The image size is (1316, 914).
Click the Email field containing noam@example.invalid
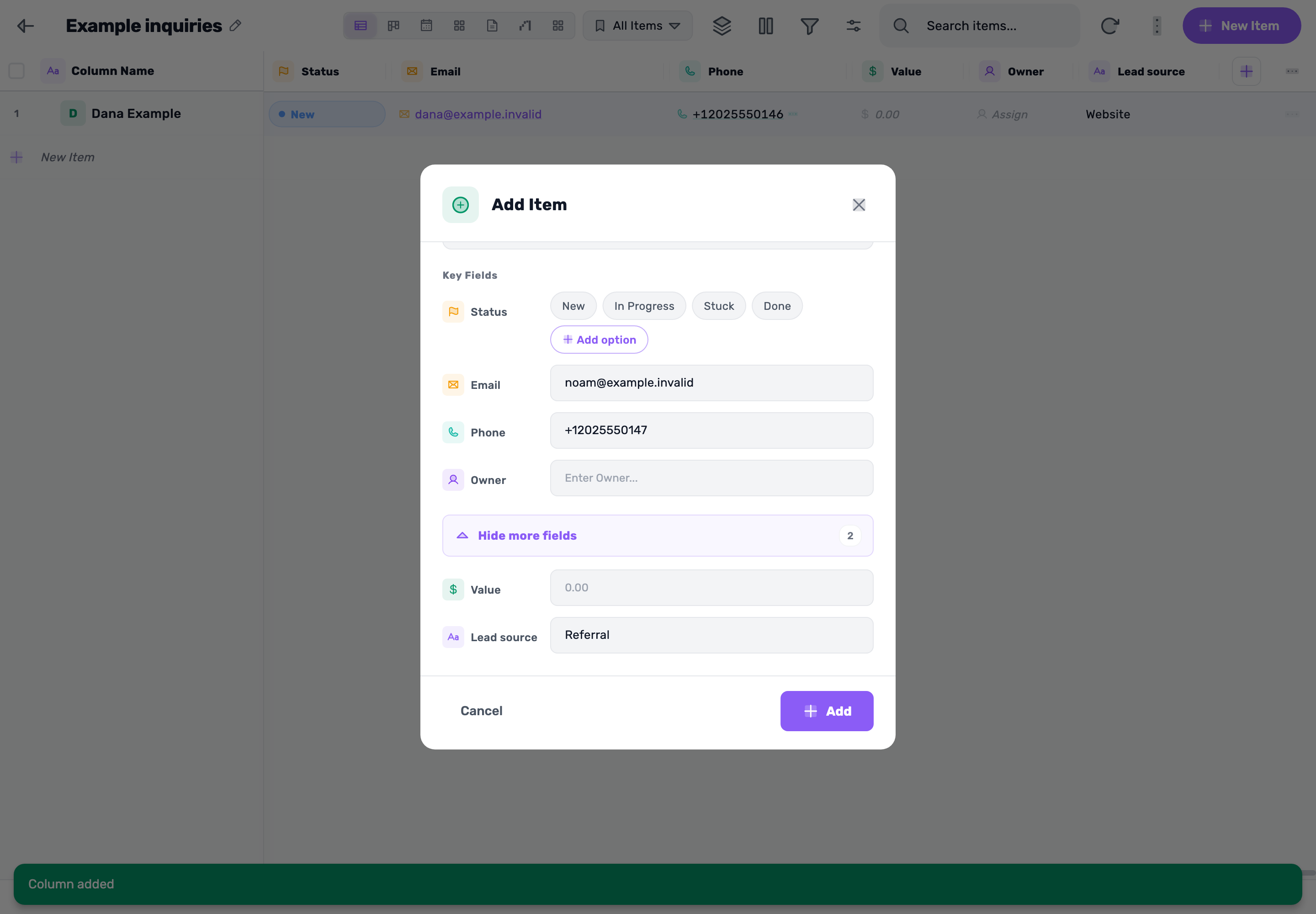[711, 383]
